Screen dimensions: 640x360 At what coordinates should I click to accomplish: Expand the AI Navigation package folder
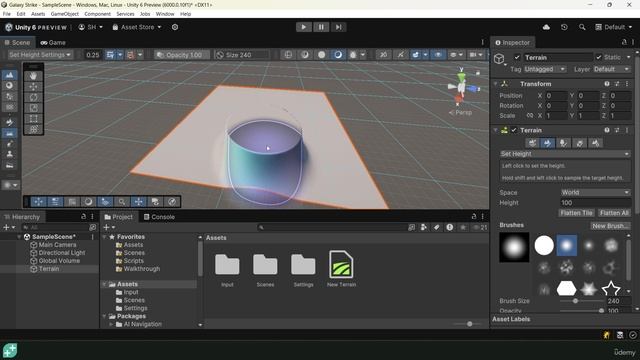point(111,324)
